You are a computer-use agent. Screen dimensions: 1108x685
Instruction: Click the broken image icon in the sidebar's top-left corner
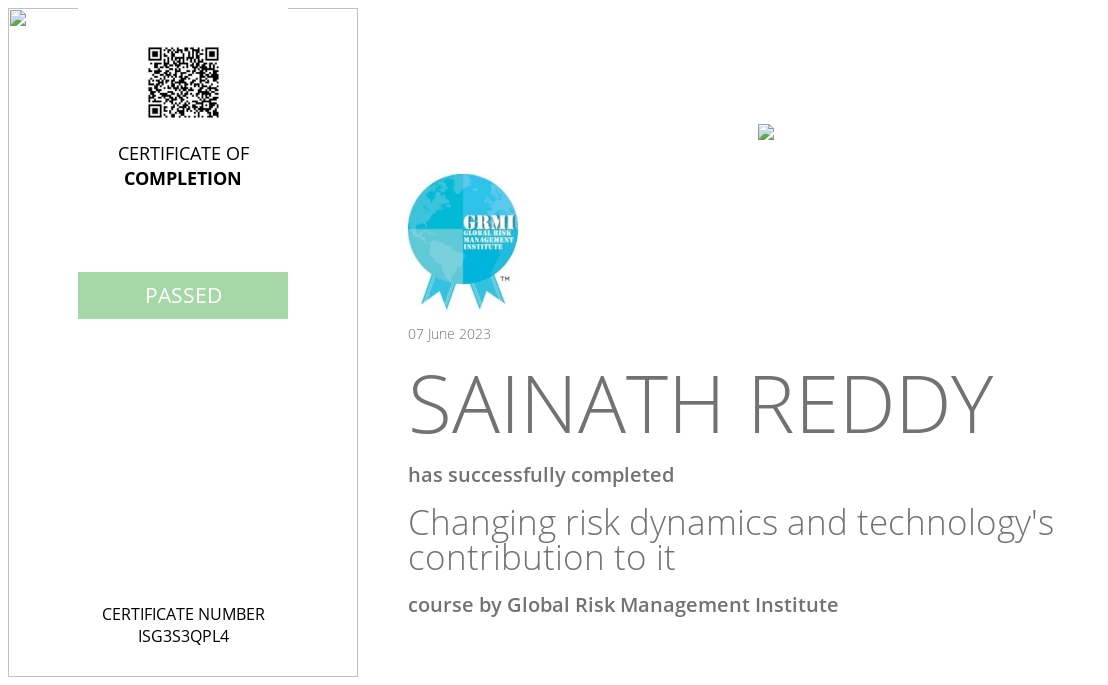click(18, 18)
